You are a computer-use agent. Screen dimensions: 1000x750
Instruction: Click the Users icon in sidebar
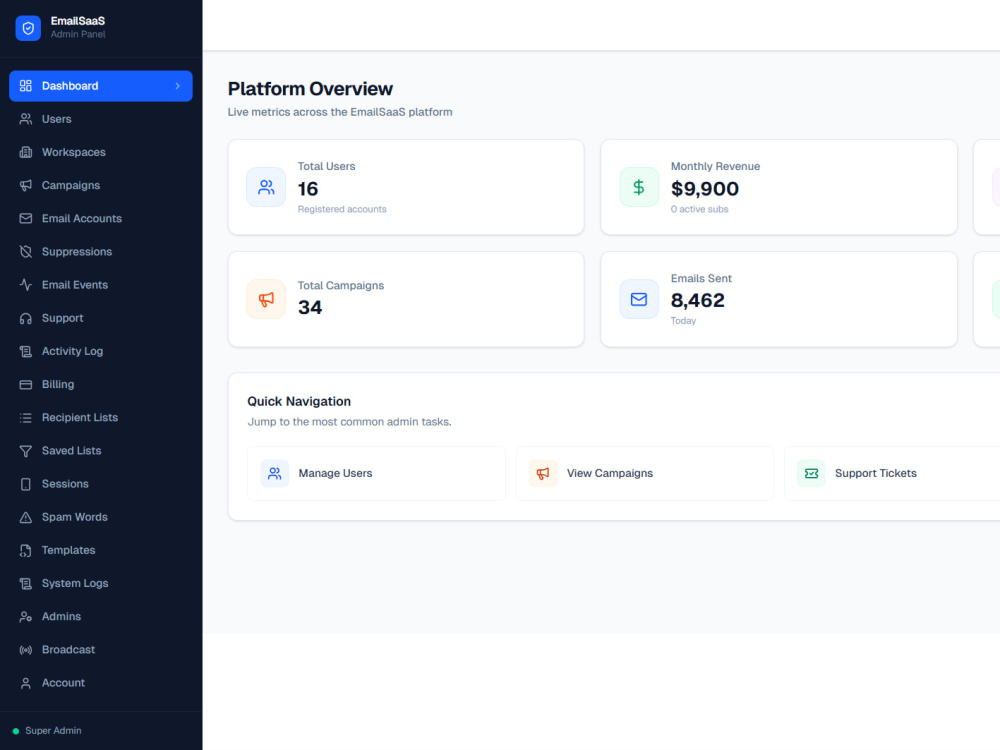tap(26, 119)
